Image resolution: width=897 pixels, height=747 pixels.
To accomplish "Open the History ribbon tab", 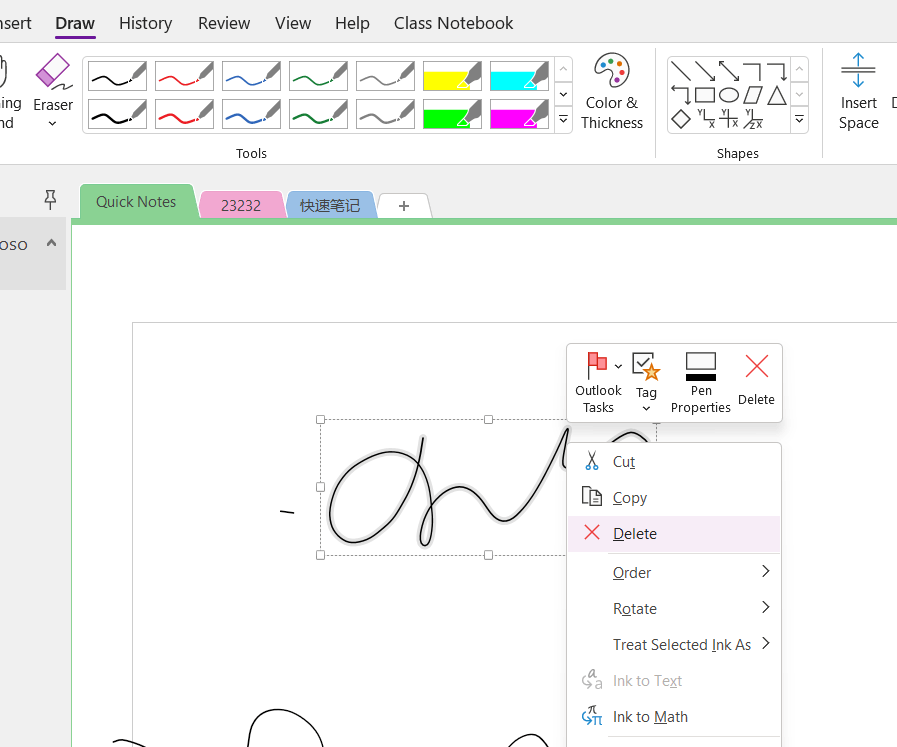I will point(145,23).
